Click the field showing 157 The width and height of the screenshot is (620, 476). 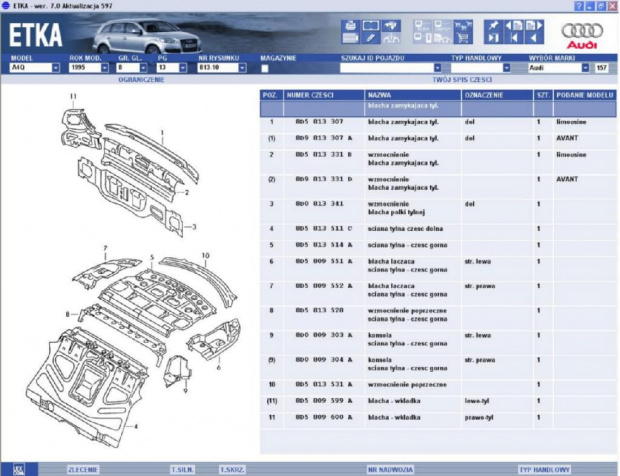click(601, 68)
